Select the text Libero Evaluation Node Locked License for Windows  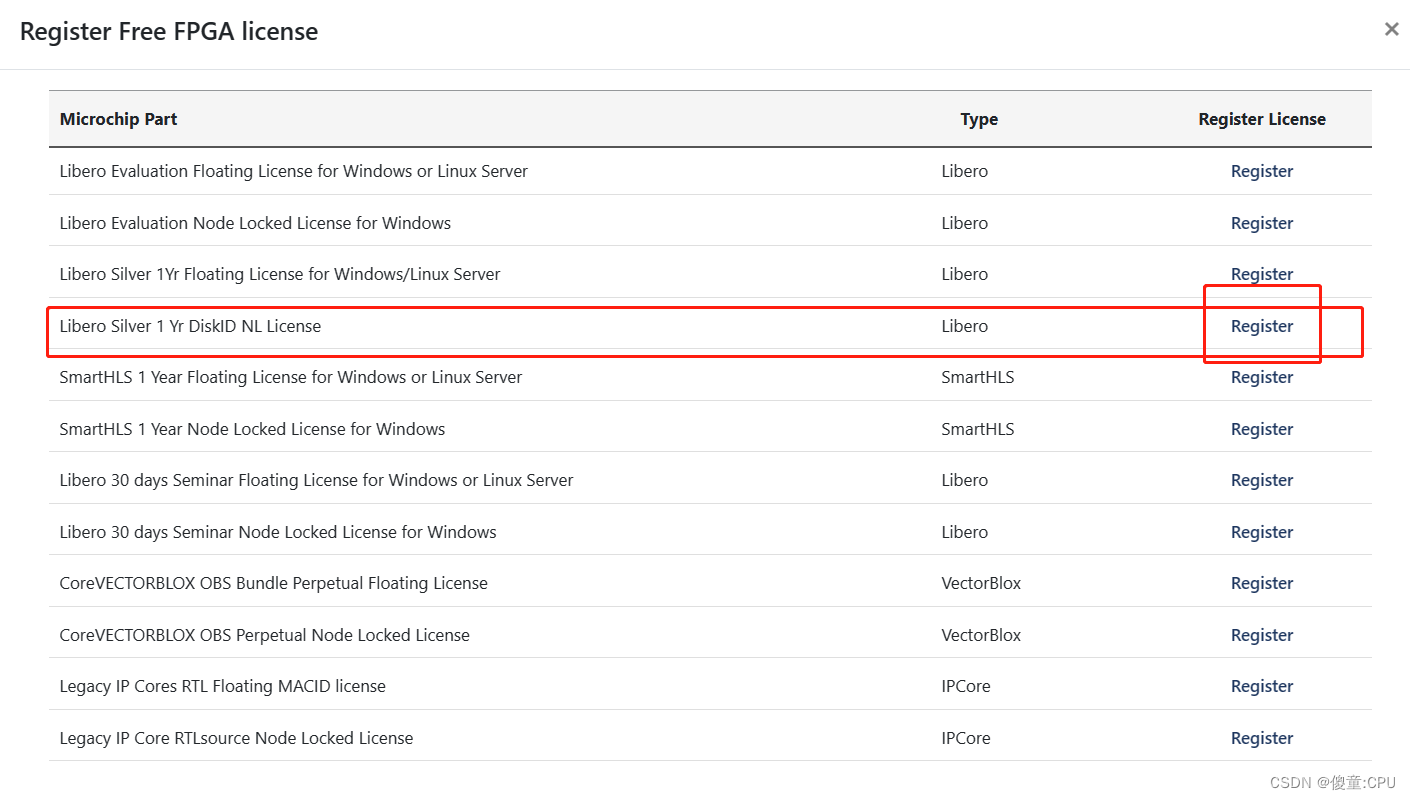point(255,223)
